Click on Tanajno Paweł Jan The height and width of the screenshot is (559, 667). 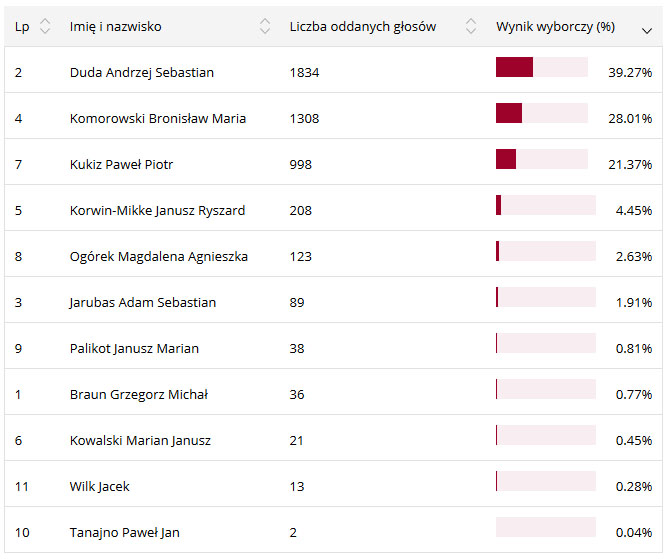pyautogui.click(x=125, y=533)
